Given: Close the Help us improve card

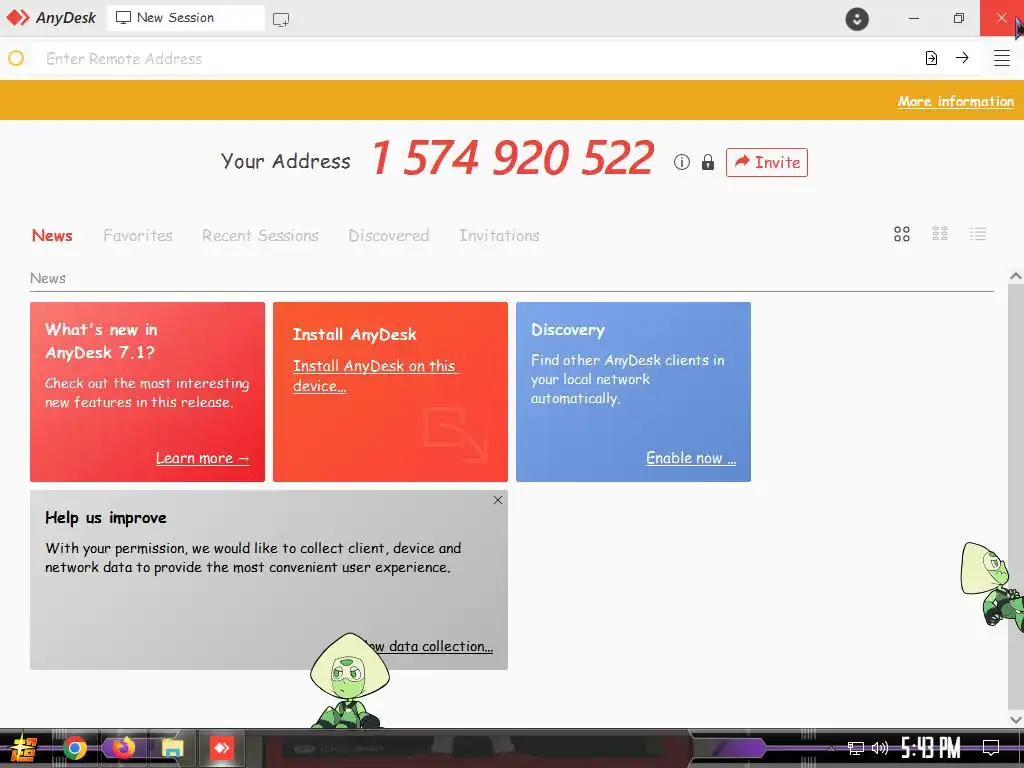Looking at the screenshot, I should coord(498,500).
